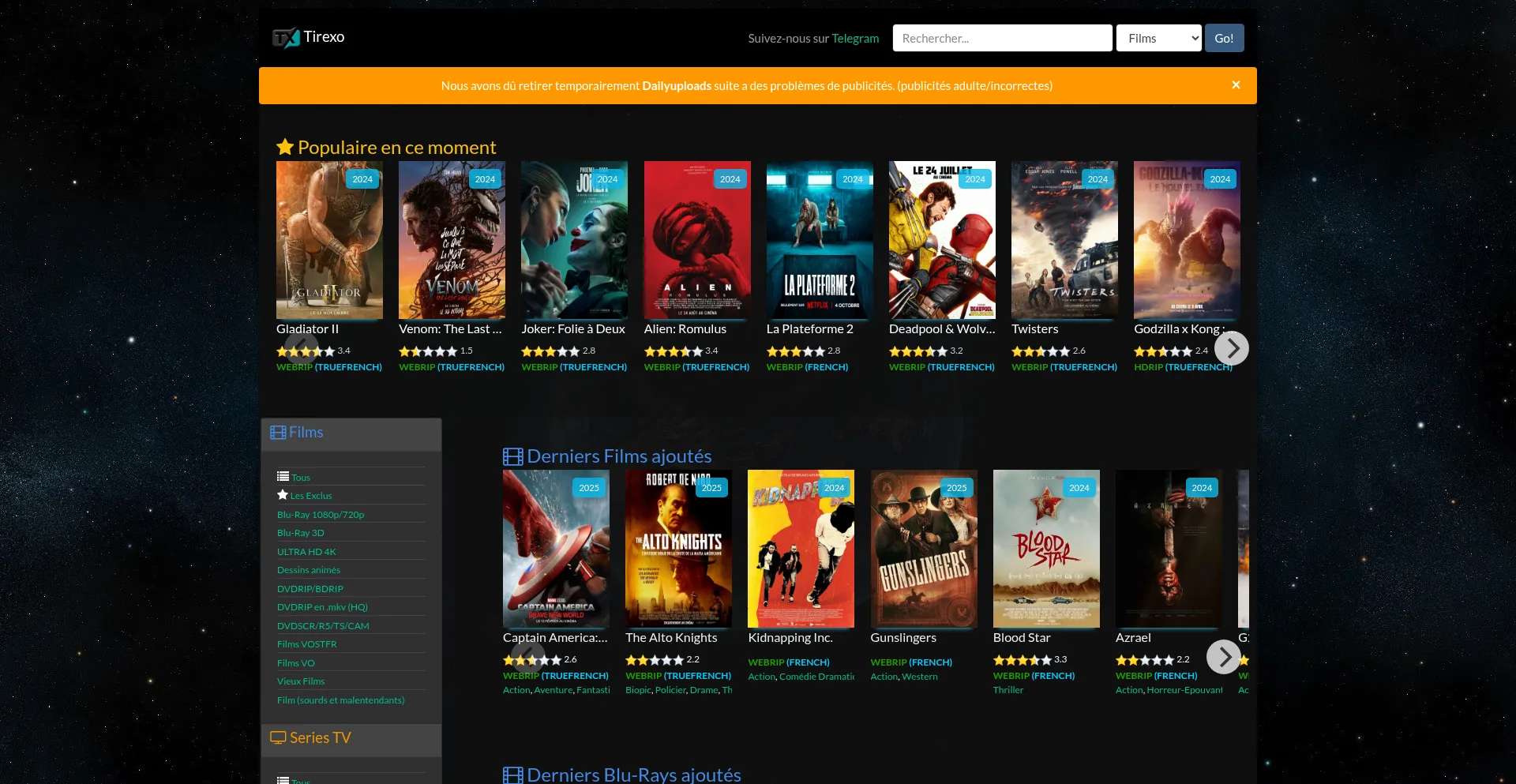
Task: Open the monitor icon beside Series TV header
Action: point(278,737)
